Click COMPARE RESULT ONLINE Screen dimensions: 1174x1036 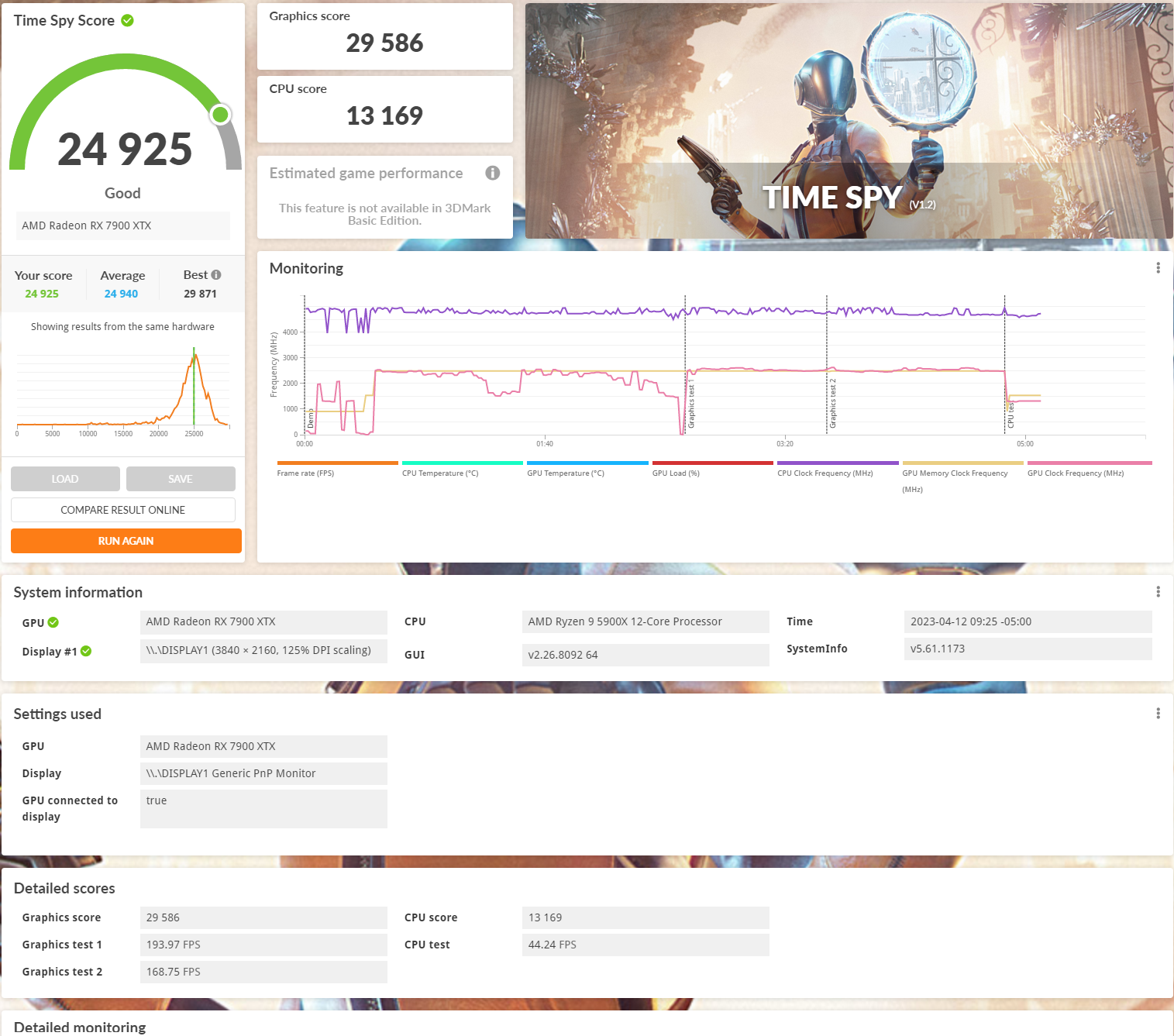(x=123, y=510)
